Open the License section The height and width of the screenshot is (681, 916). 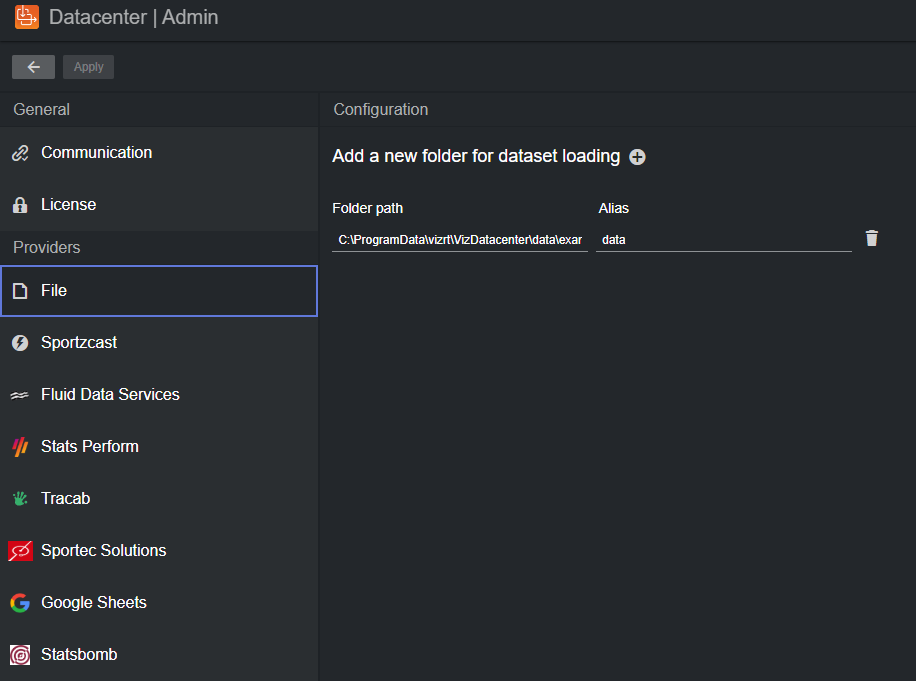pos(159,205)
